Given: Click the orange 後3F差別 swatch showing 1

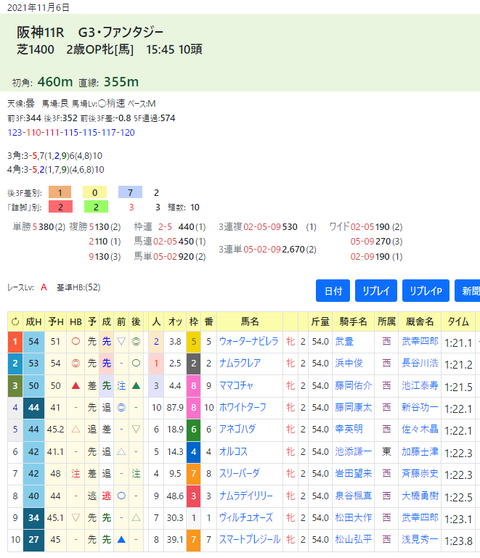Looking at the screenshot, I should [60, 193].
